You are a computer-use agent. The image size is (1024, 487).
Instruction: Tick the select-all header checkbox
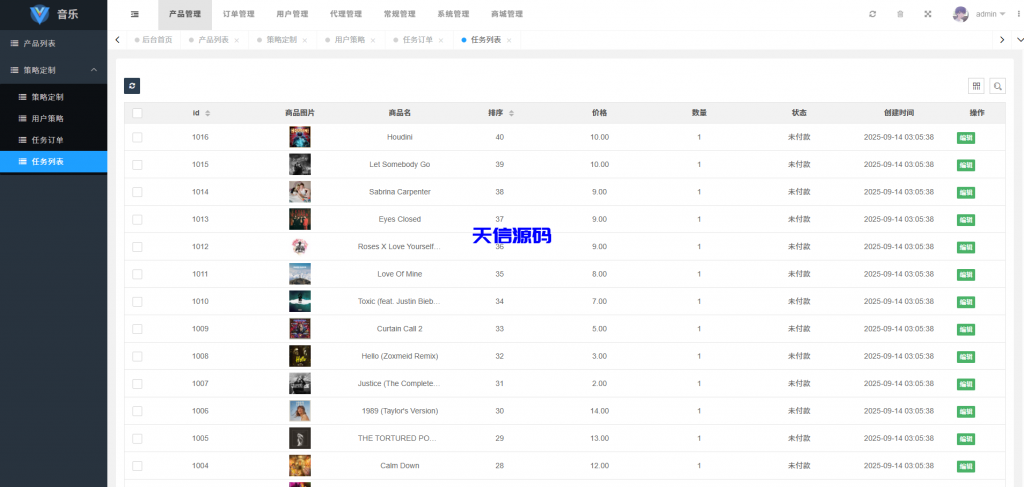pyautogui.click(x=137, y=113)
